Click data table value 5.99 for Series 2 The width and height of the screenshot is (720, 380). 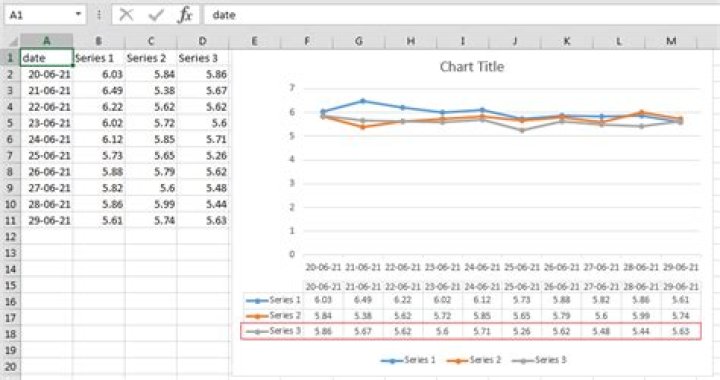click(641, 316)
